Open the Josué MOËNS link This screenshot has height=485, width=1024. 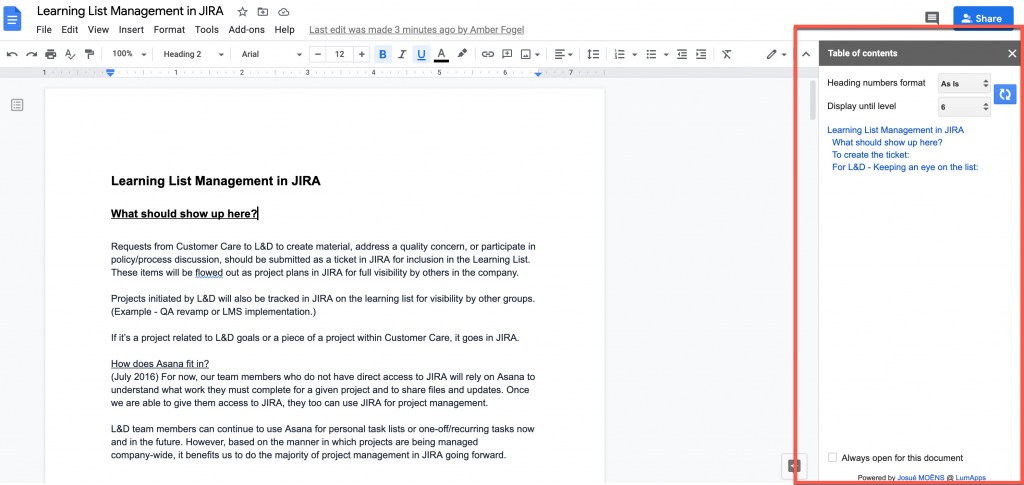[922, 478]
